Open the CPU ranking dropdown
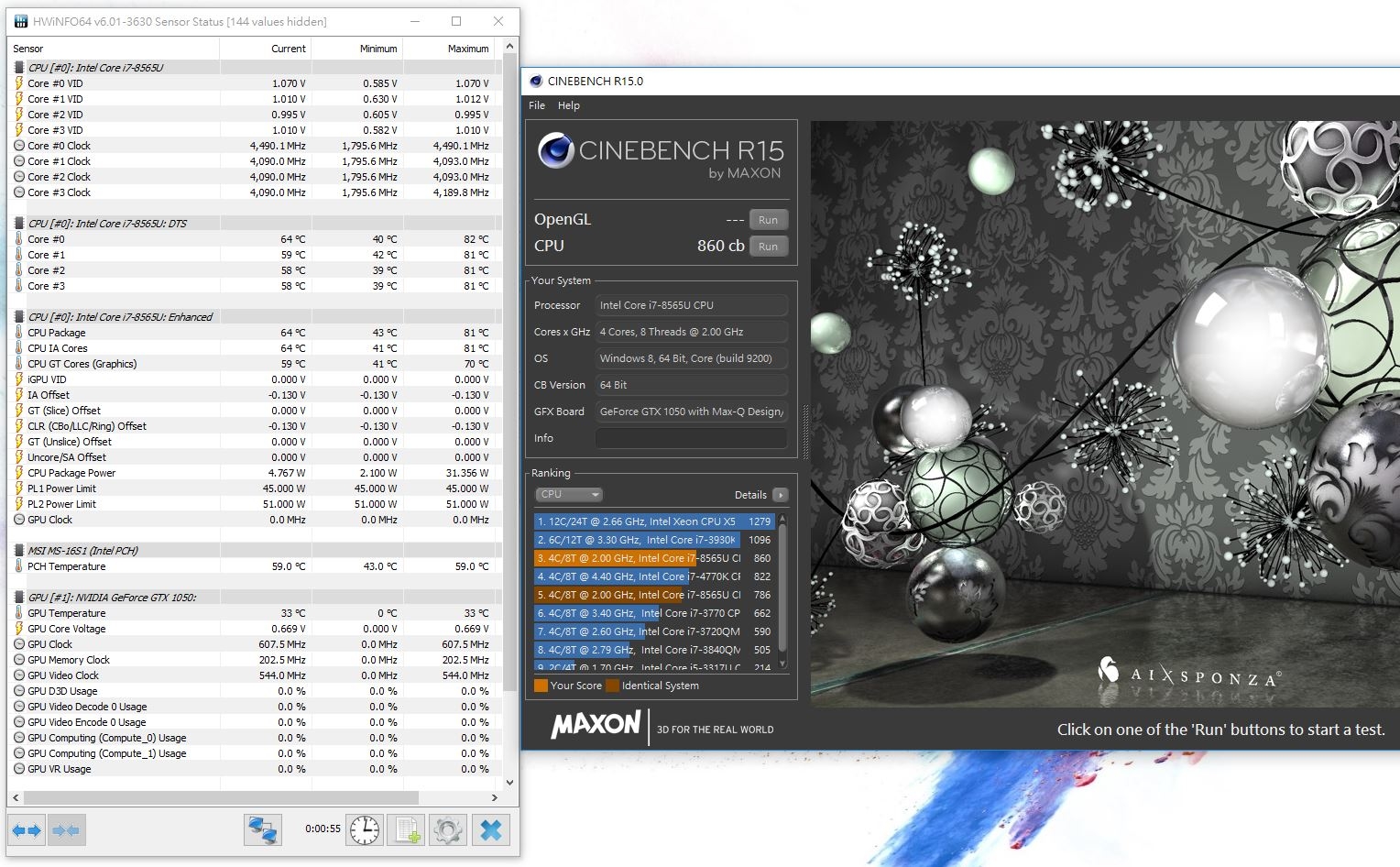Viewport: 1400px width, 867px height. 569,495
